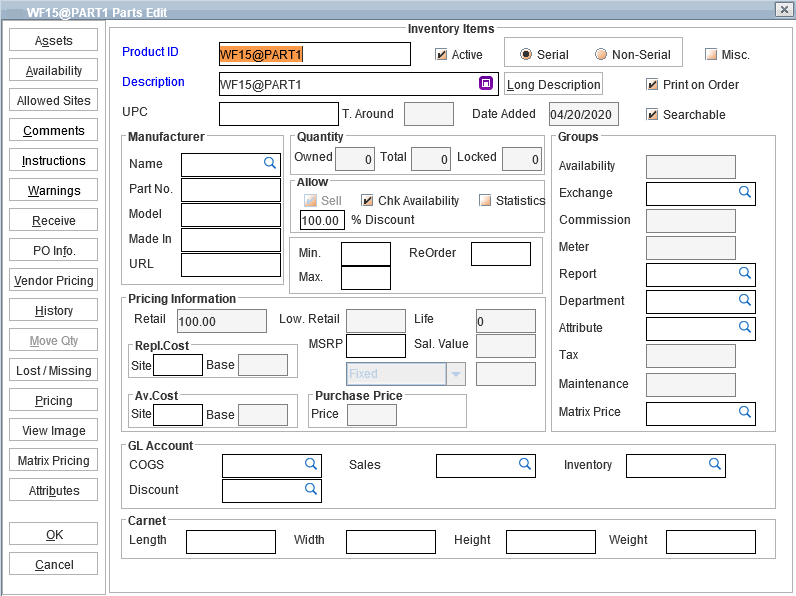Click the purple Description expand icon
Screen dimensions: 796x596
point(486,84)
